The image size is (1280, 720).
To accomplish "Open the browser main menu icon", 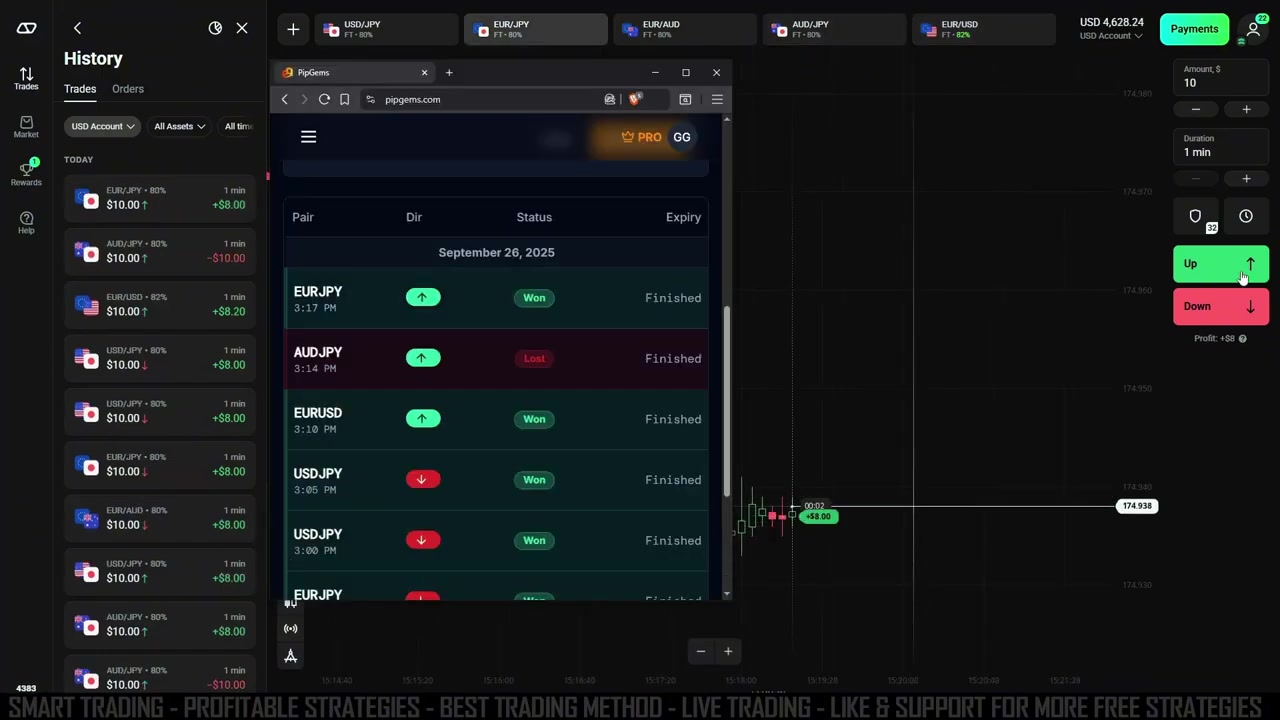I will tap(717, 99).
